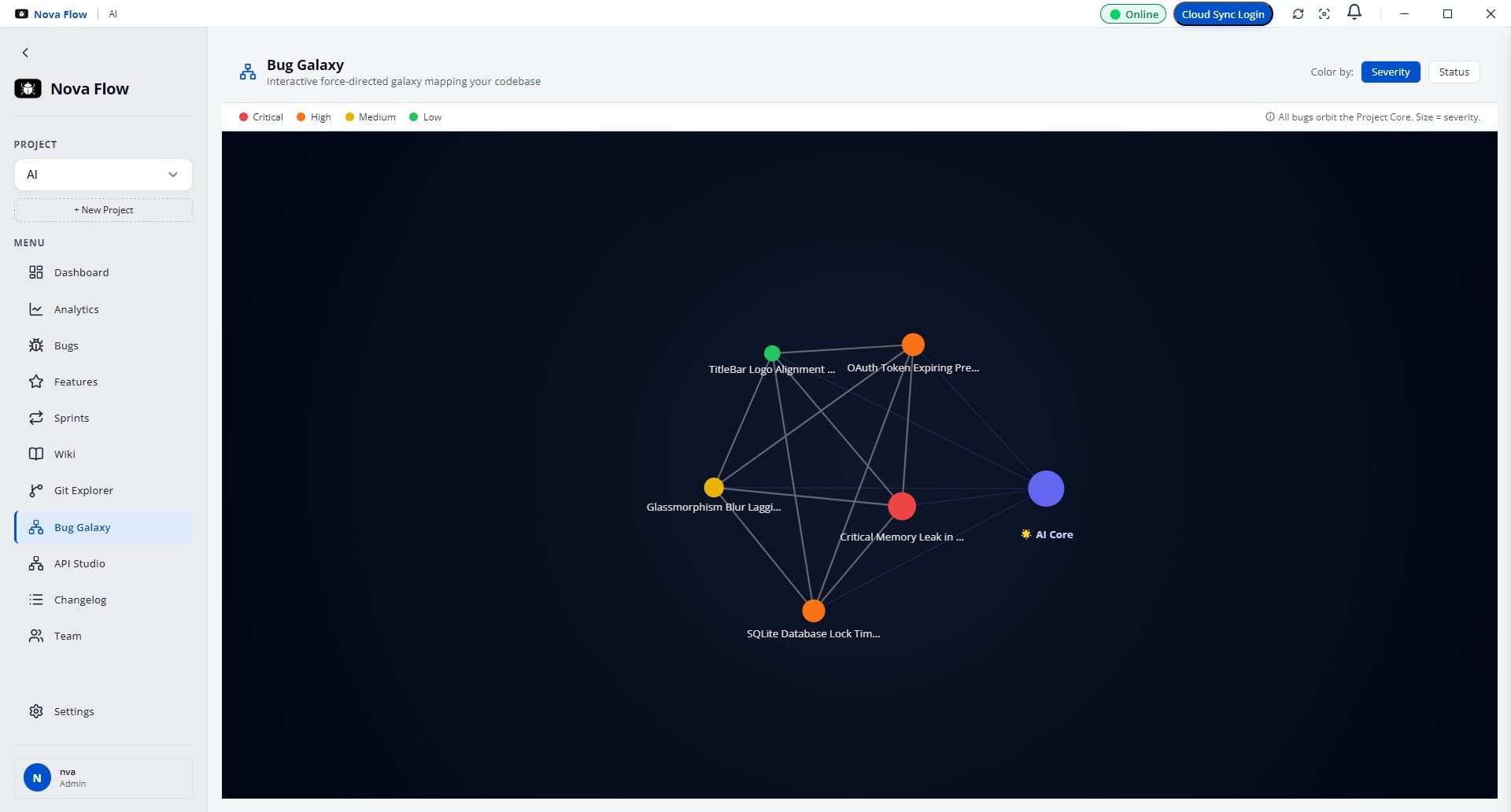
Task: Switch coloring to Status
Action: coord(1454,72)
